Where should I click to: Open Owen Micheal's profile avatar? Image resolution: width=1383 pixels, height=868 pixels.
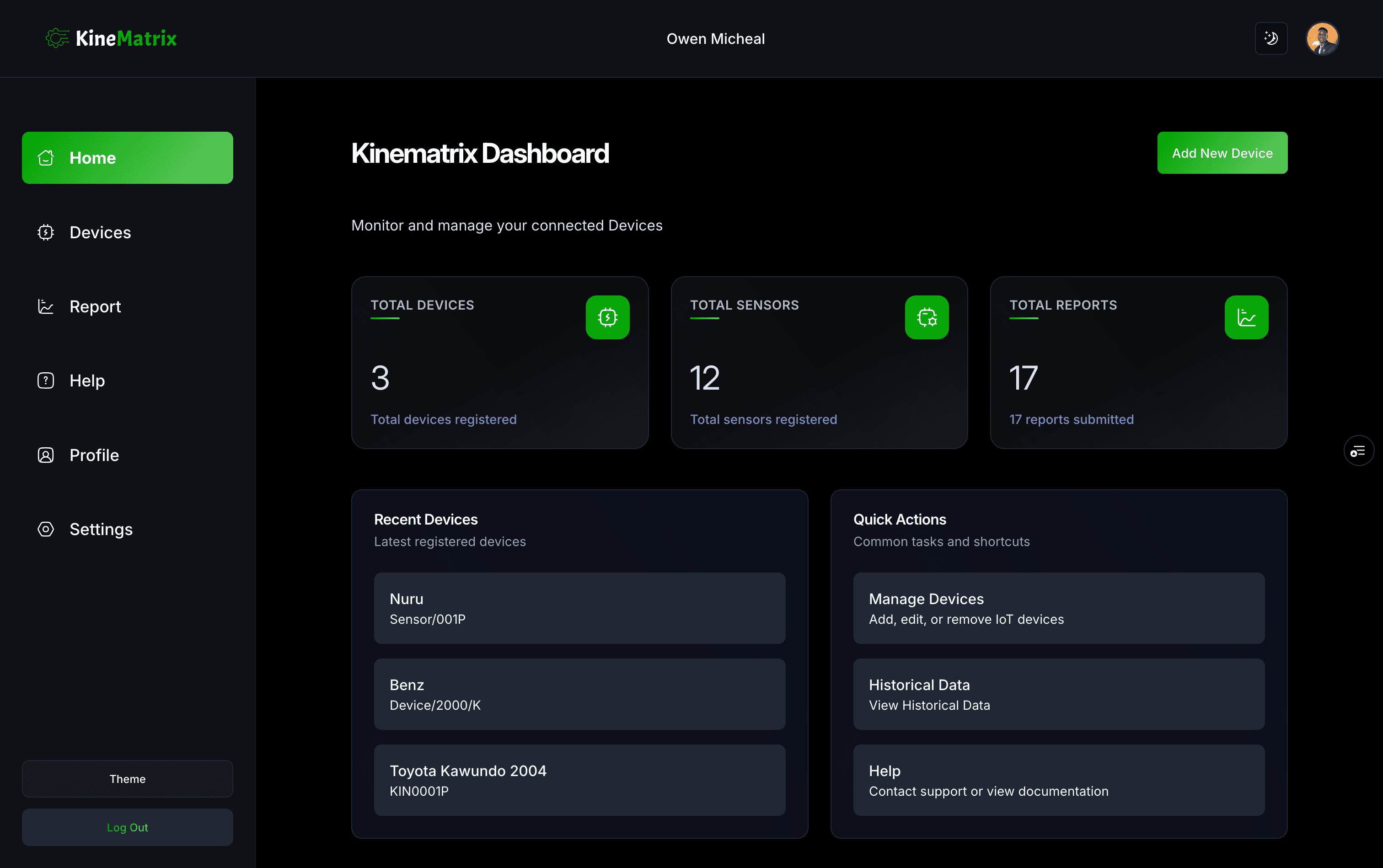(x=1322, y=38)
